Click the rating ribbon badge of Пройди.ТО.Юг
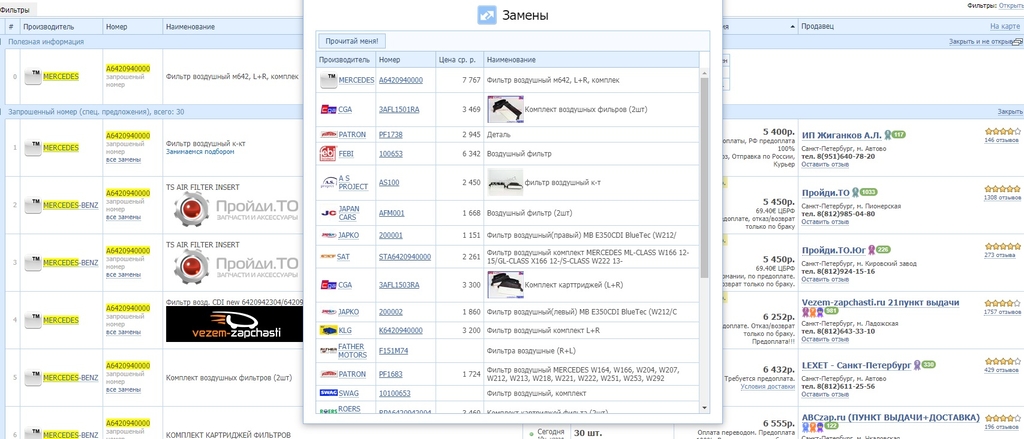 click(879, 250)
